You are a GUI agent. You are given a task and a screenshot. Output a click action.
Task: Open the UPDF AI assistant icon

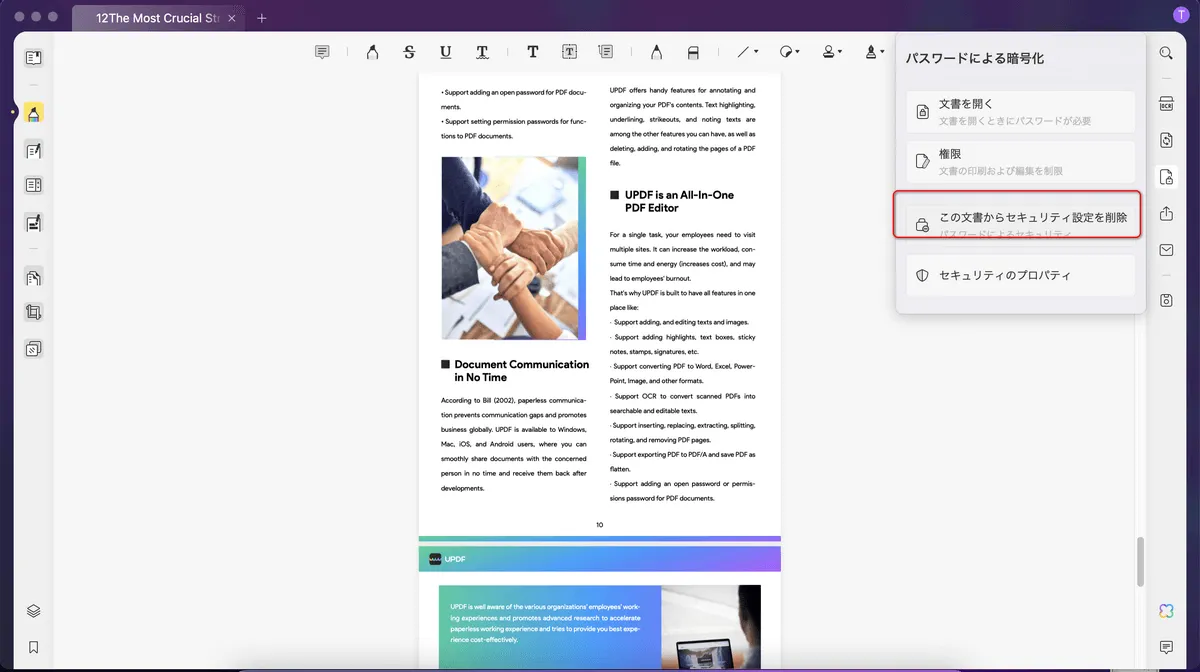point(1166,611)
